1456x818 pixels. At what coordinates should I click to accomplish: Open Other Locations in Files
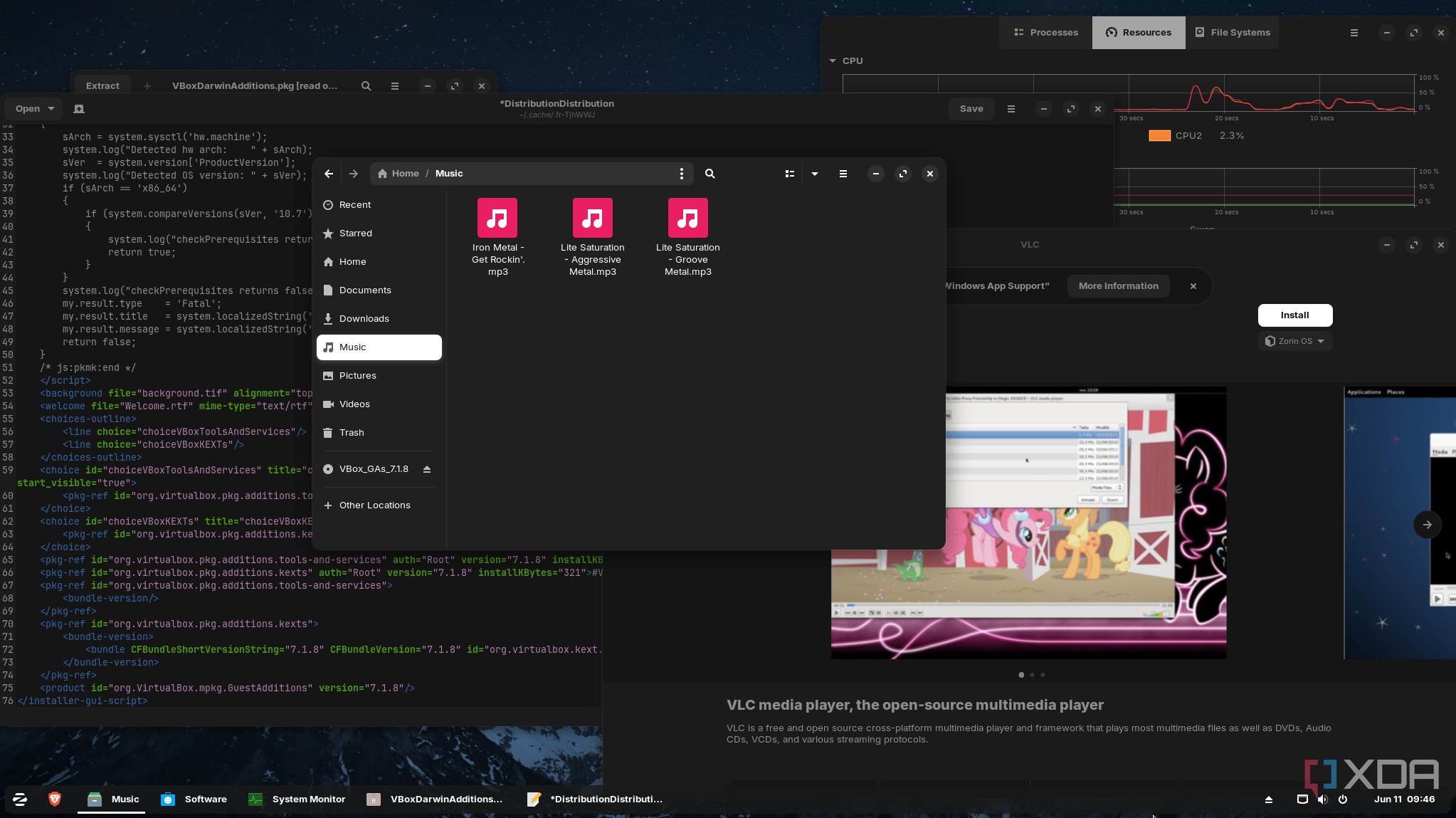379,505
